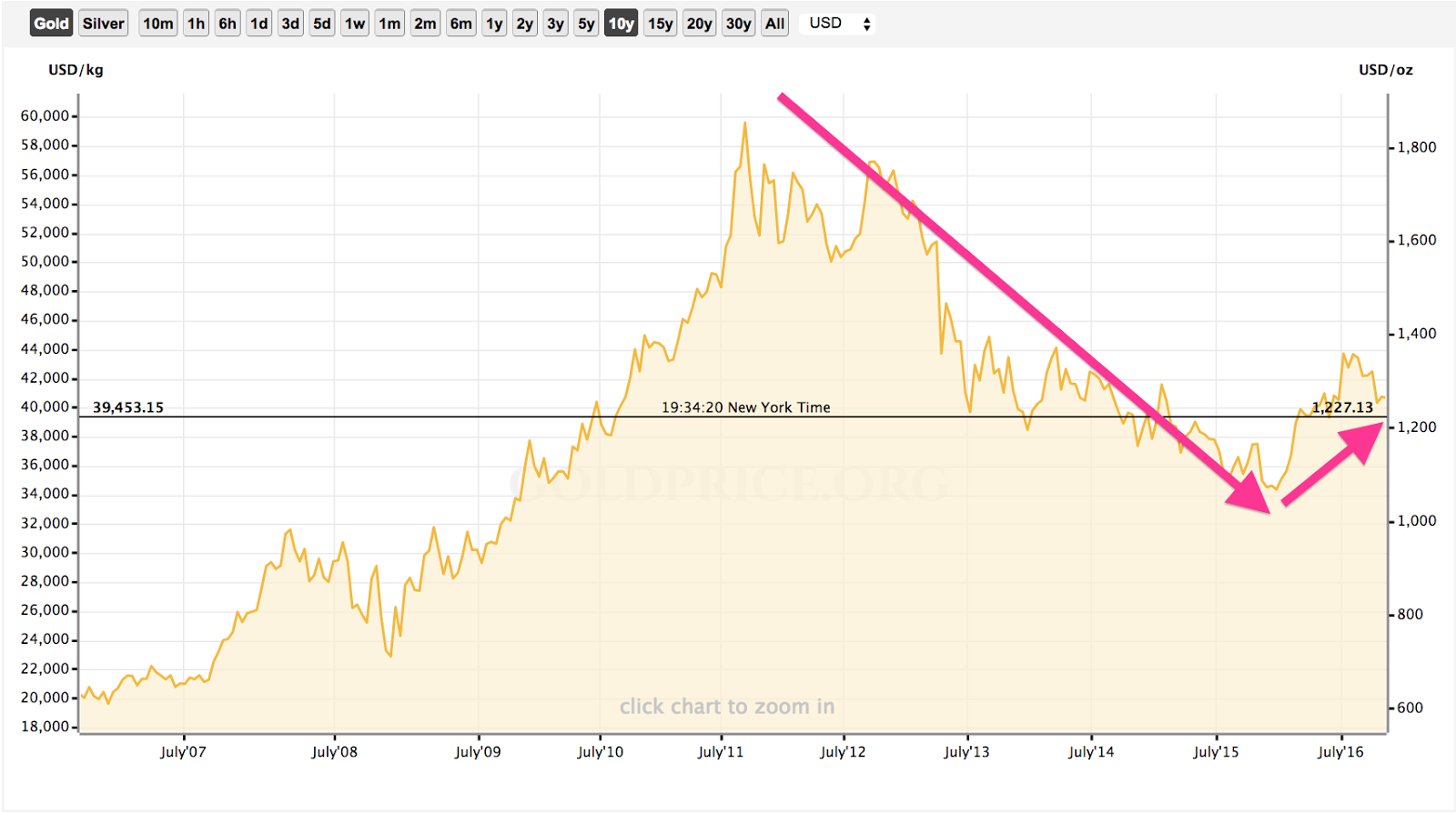Click the July'11 x-axis label
This screenshot has height=814, width=1456.
coord(721,752)
